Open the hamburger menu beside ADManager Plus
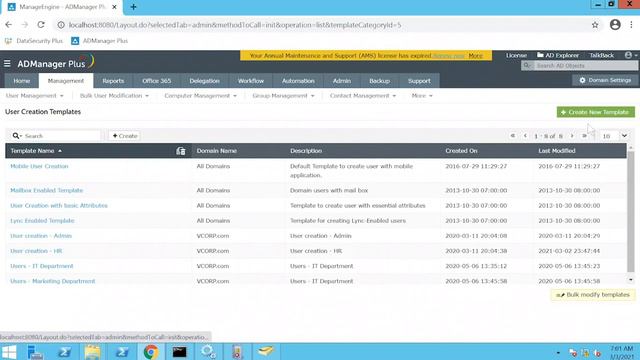The width and height of the screenshot is (640, 360). [7, 63]
